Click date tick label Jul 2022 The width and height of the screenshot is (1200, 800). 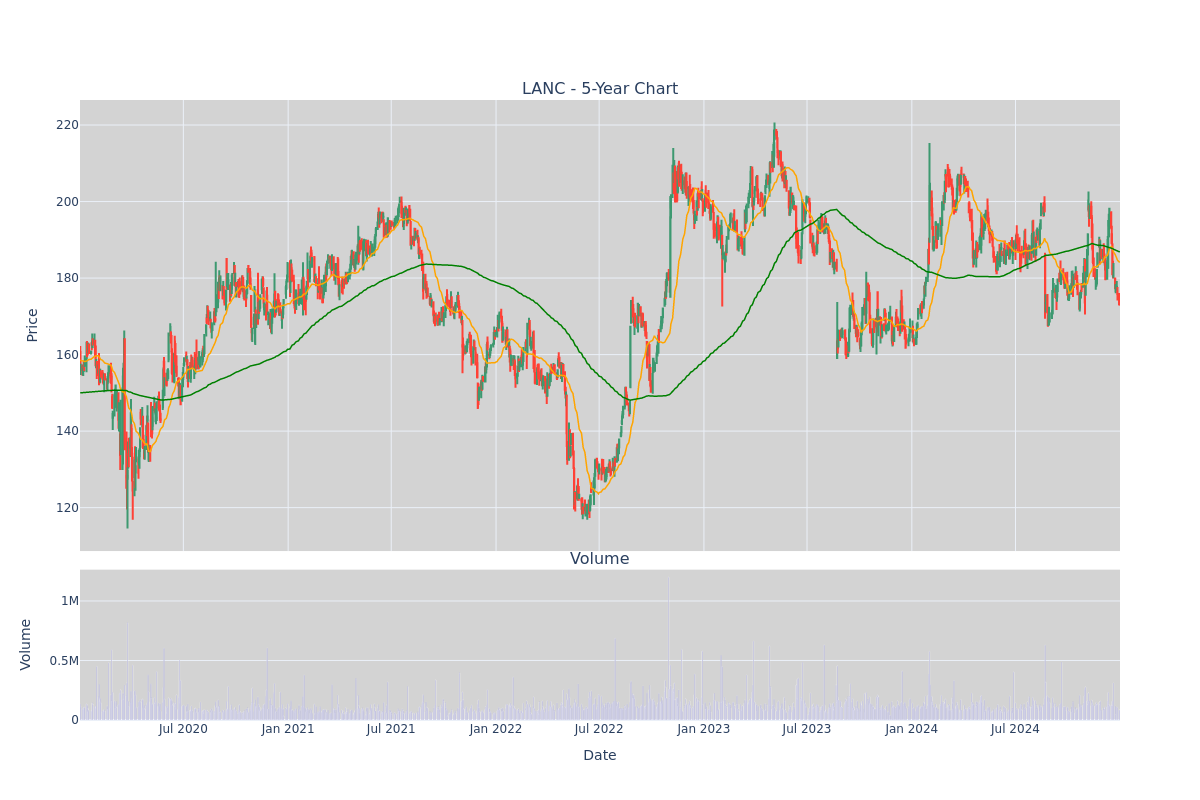tap(599, 729)
